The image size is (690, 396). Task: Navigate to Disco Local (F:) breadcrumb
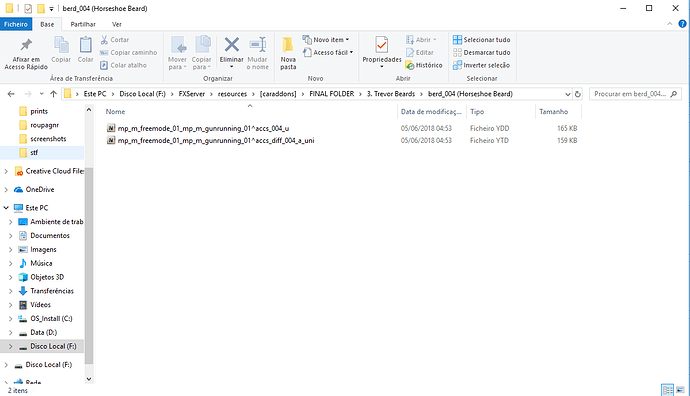[x=143, y=94]
